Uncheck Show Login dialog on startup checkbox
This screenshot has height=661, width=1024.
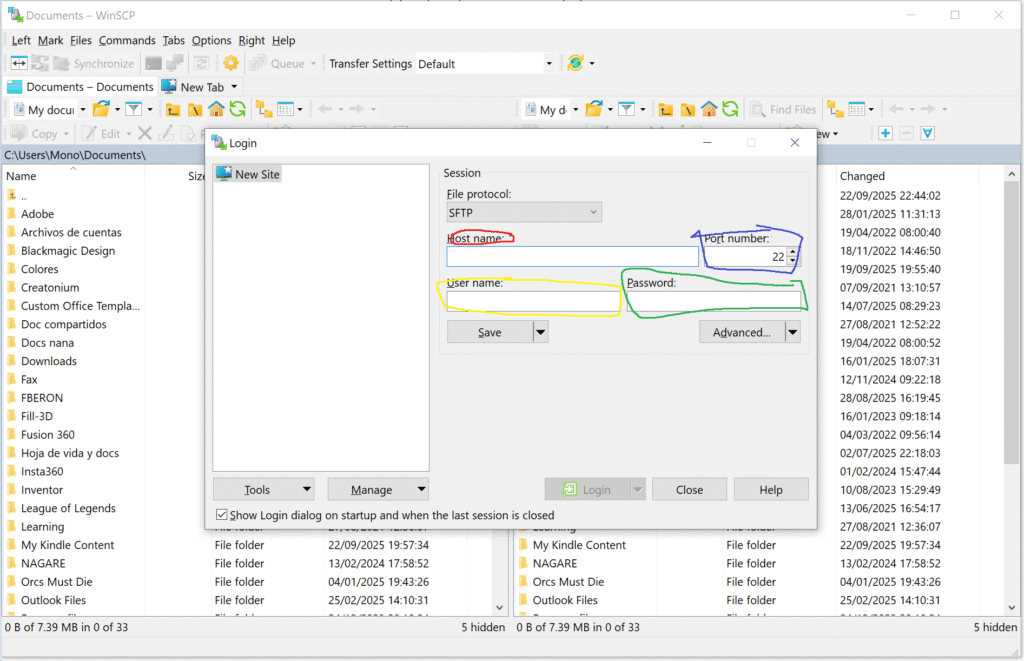click(222, 515)
